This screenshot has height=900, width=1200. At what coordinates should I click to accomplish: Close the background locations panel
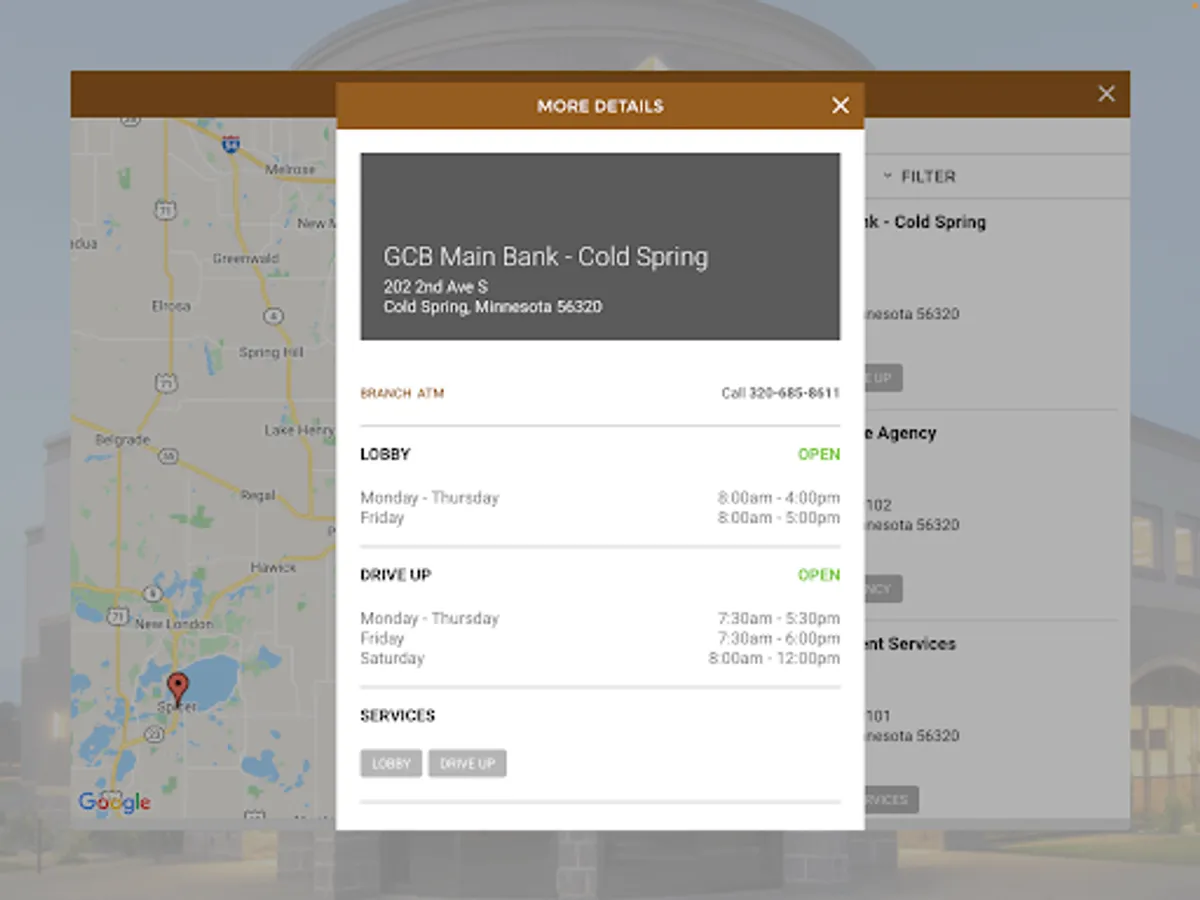coord(1106,93)
